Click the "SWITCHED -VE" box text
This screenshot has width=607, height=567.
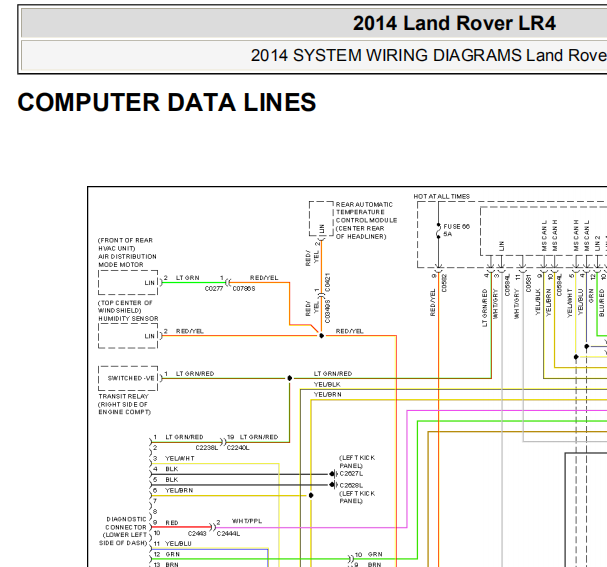click(131, 378)
